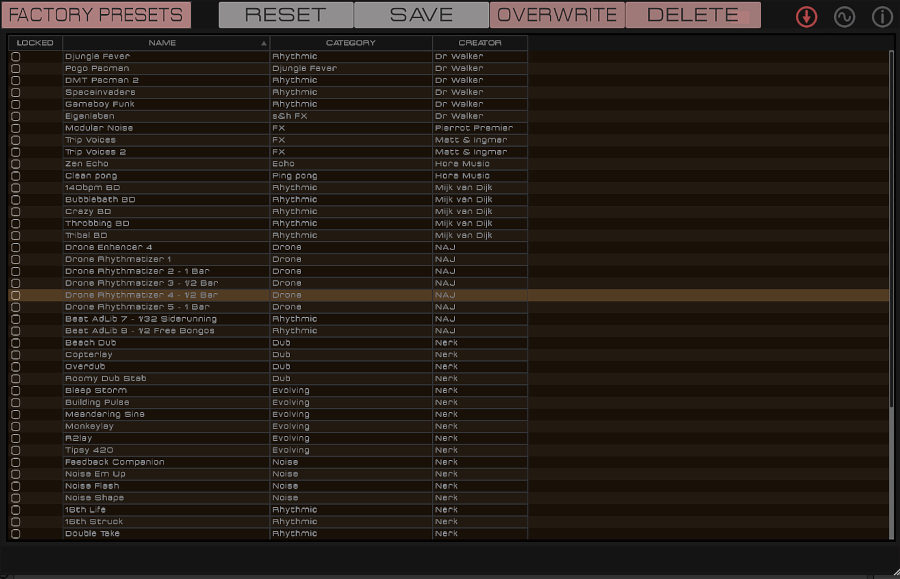Sort presets by Creator column header
This screenshot has width=900, height=579.
coord(480,43)
